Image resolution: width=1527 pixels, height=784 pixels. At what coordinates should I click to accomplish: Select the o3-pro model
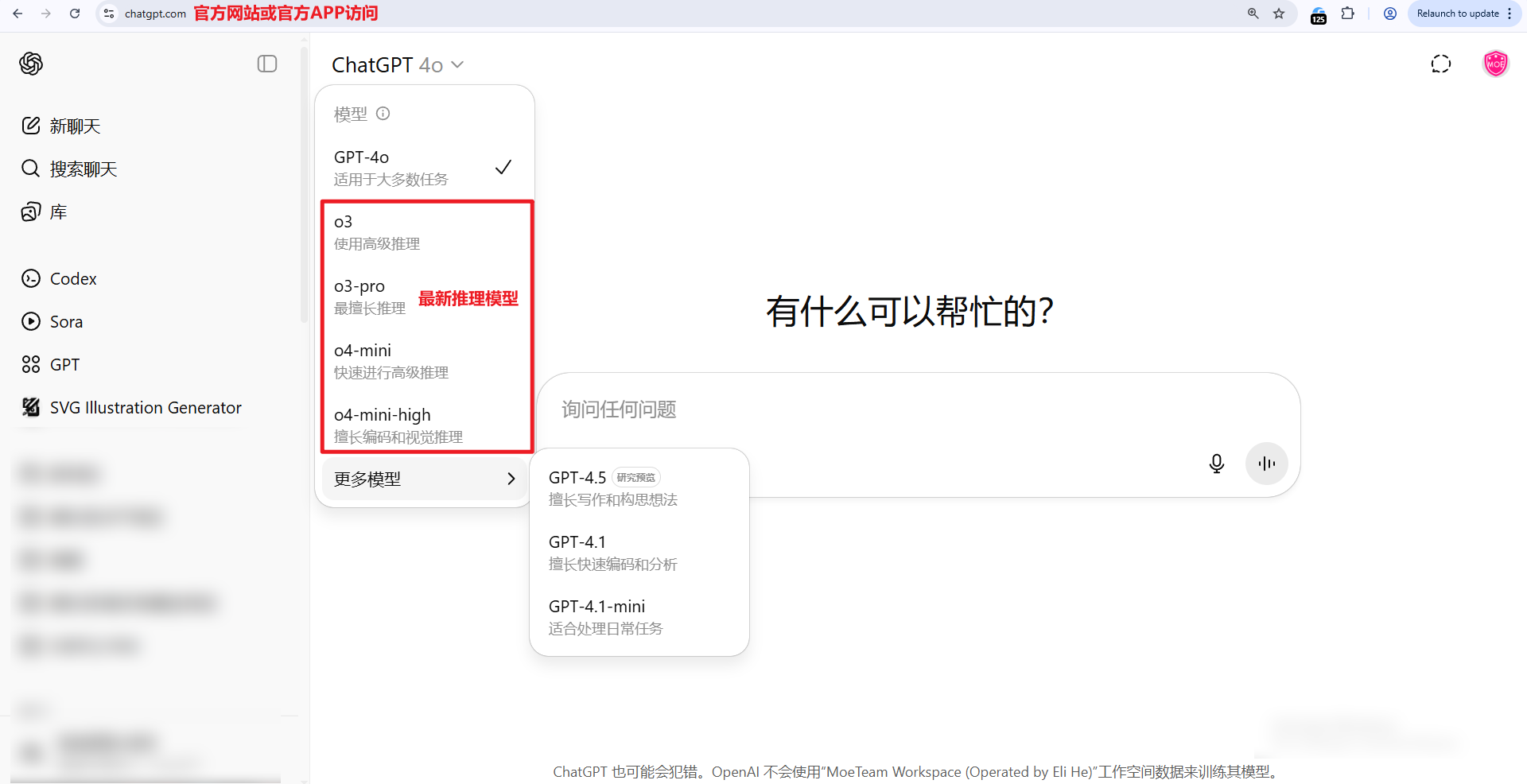(x=426, y=297)
